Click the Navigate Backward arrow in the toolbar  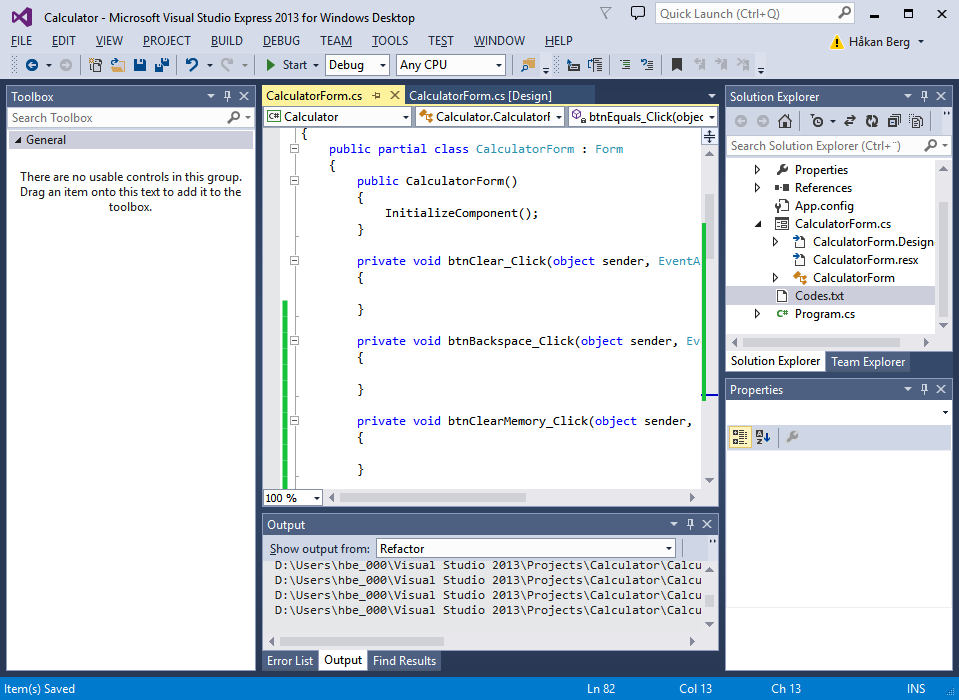[x=32, y=65]
